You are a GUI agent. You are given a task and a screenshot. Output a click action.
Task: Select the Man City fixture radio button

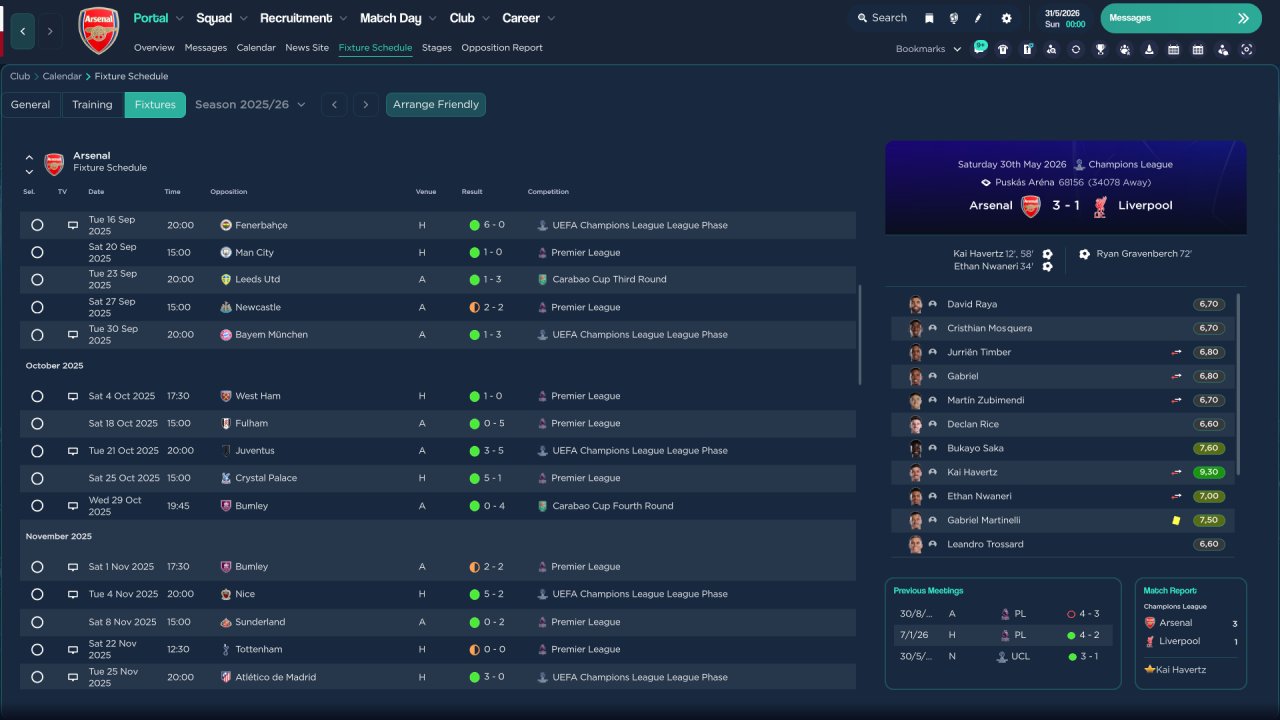[37, 253]
